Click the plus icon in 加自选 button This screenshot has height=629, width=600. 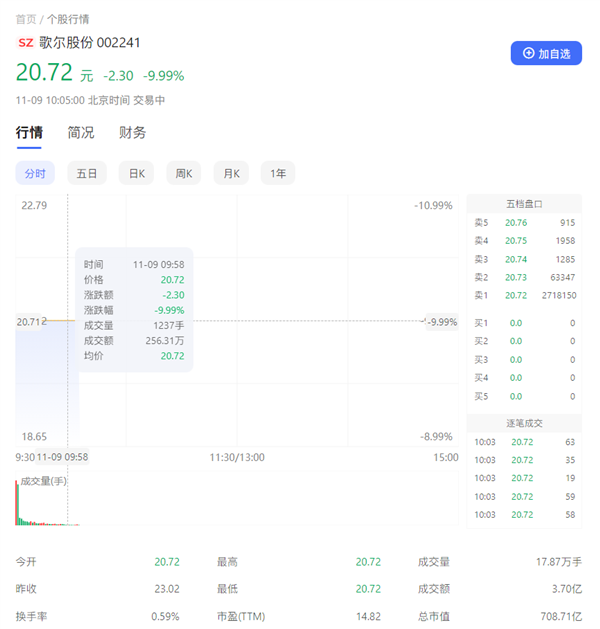click(529, 53)
